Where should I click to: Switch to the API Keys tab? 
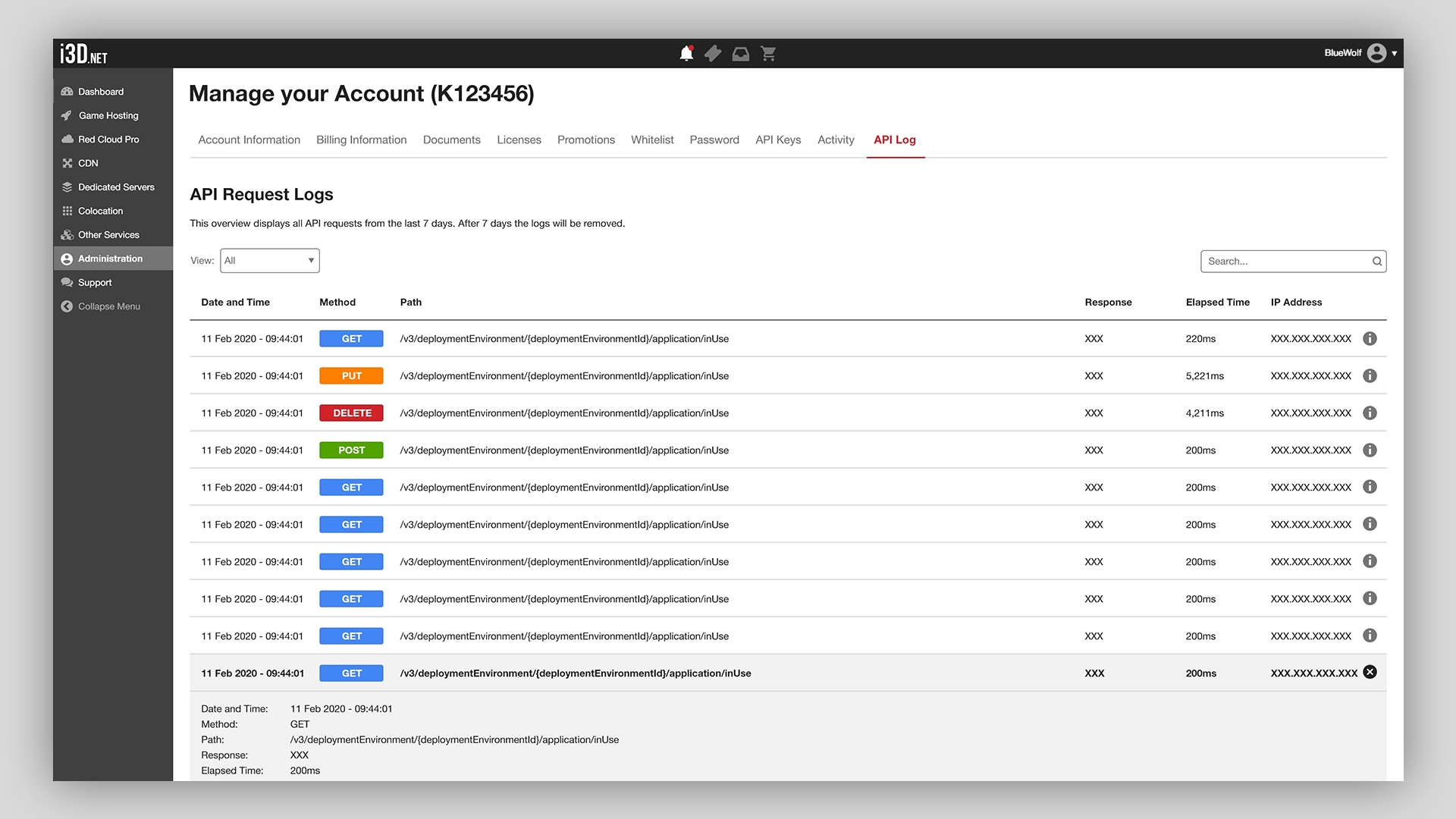point(778,140)
